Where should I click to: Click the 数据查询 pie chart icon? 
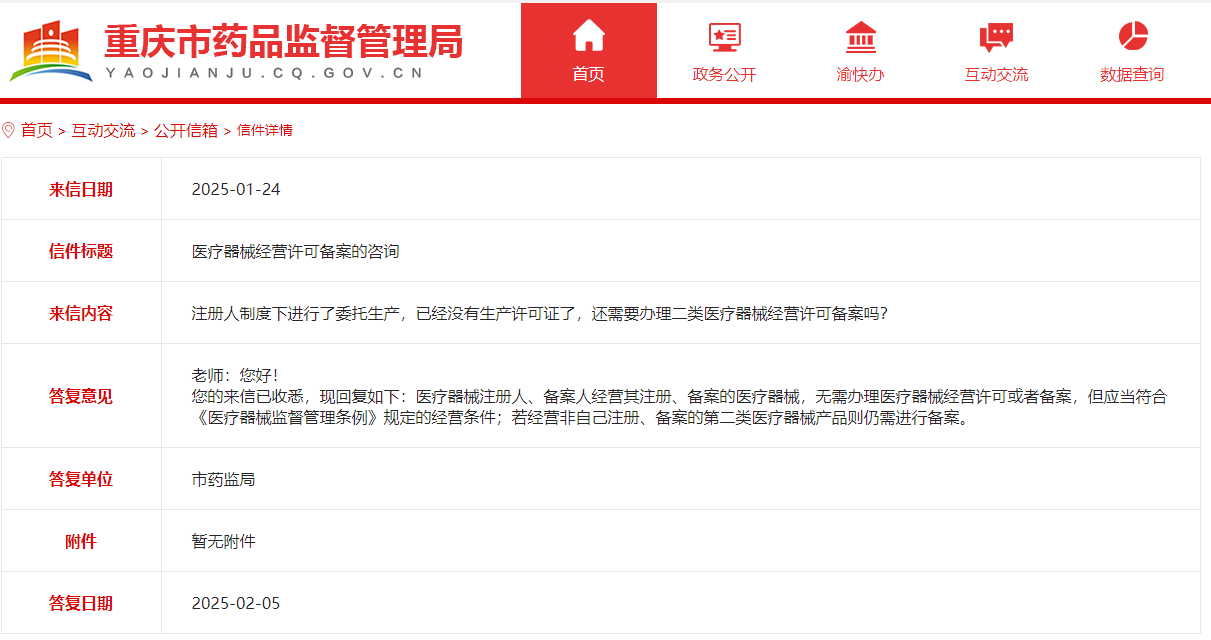(1132, 37)
